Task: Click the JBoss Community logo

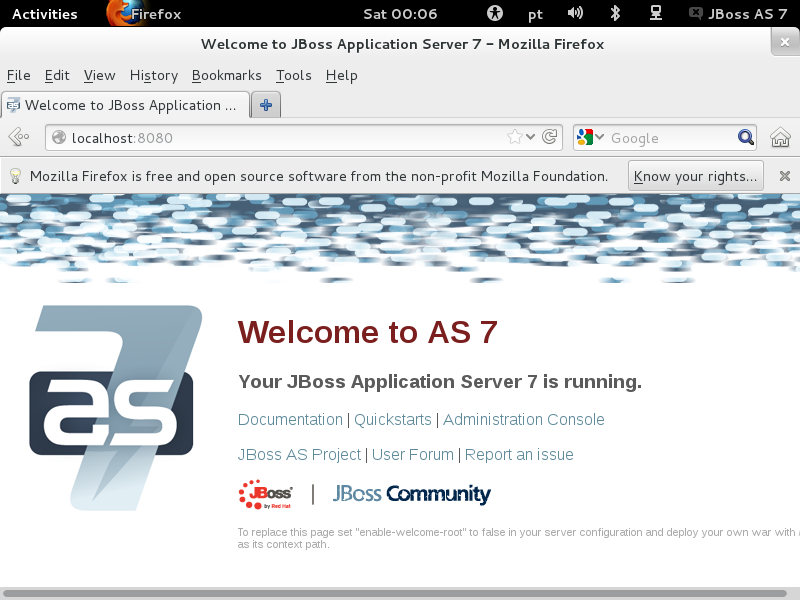Action: [x=411, y=494]
